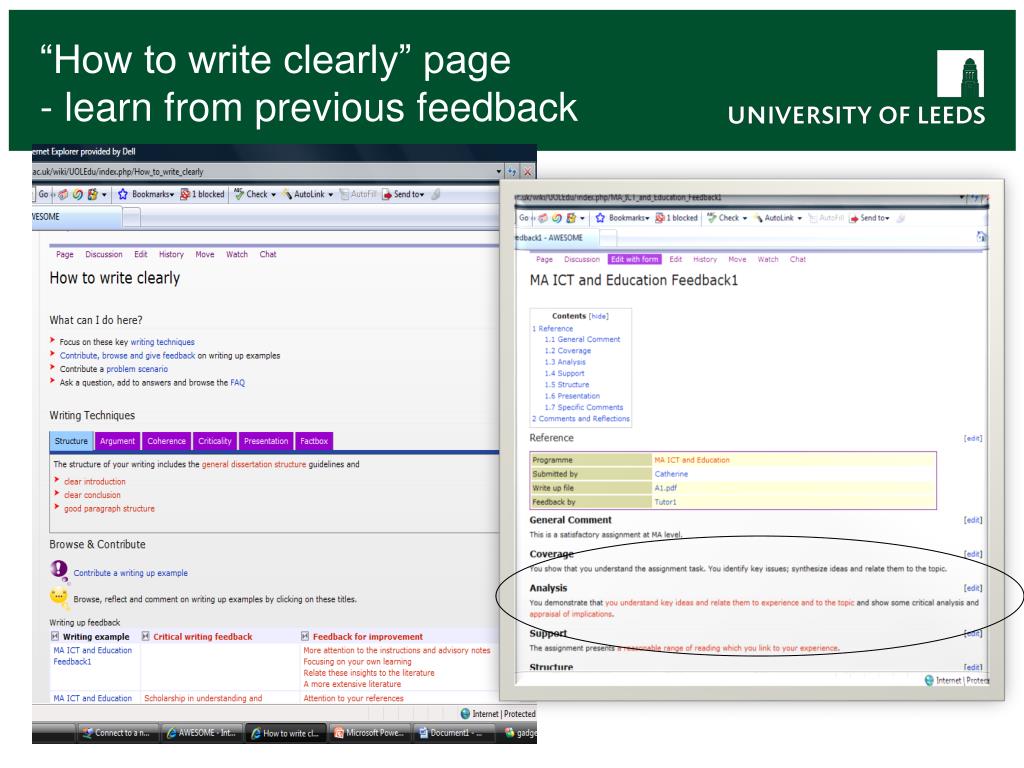Click Move tab on MA ICT Feedback1 page
The height and width of the screenshot is (768, 1024).
tap(737, 259)
